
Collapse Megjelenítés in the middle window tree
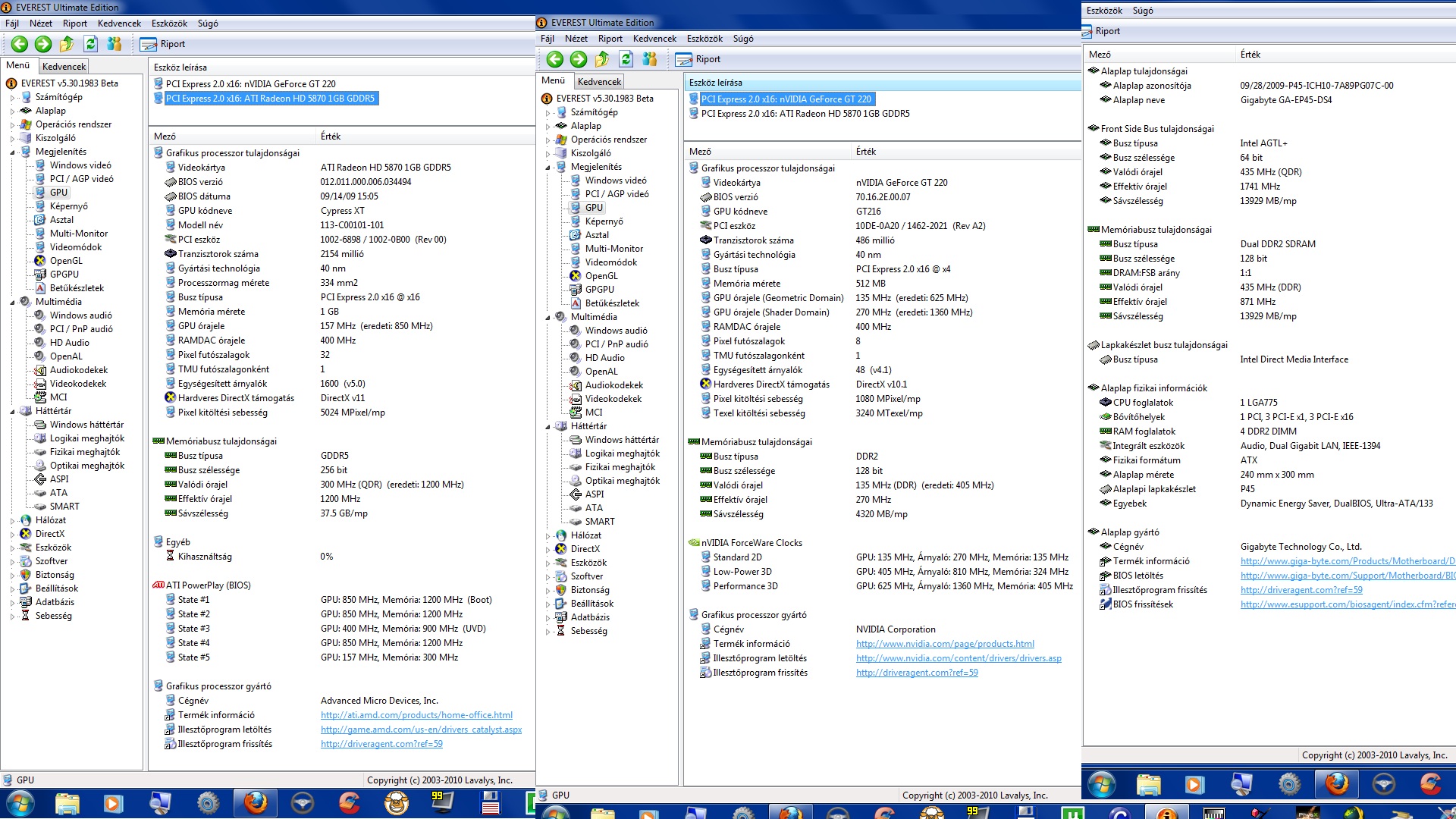coord(548,168)
